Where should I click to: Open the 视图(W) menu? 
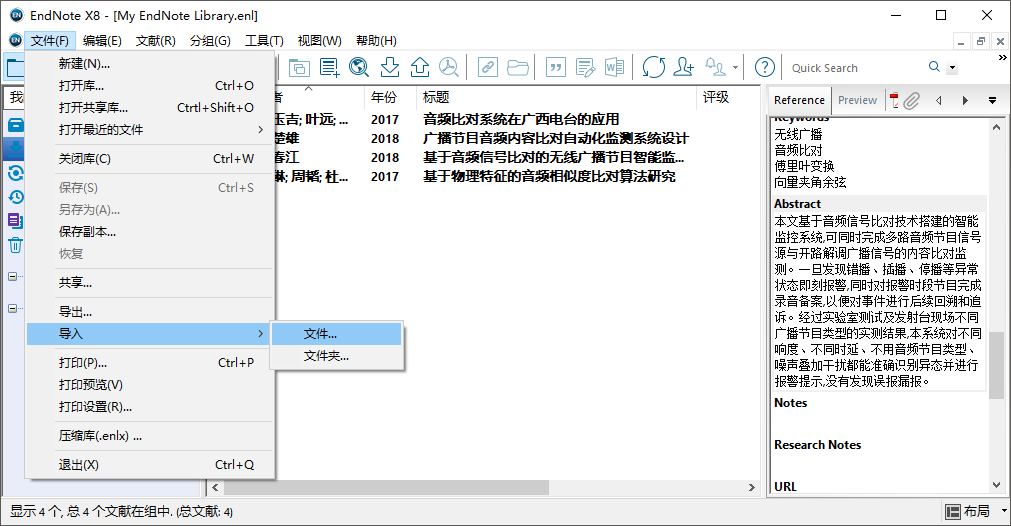click(x=319, y=41)
